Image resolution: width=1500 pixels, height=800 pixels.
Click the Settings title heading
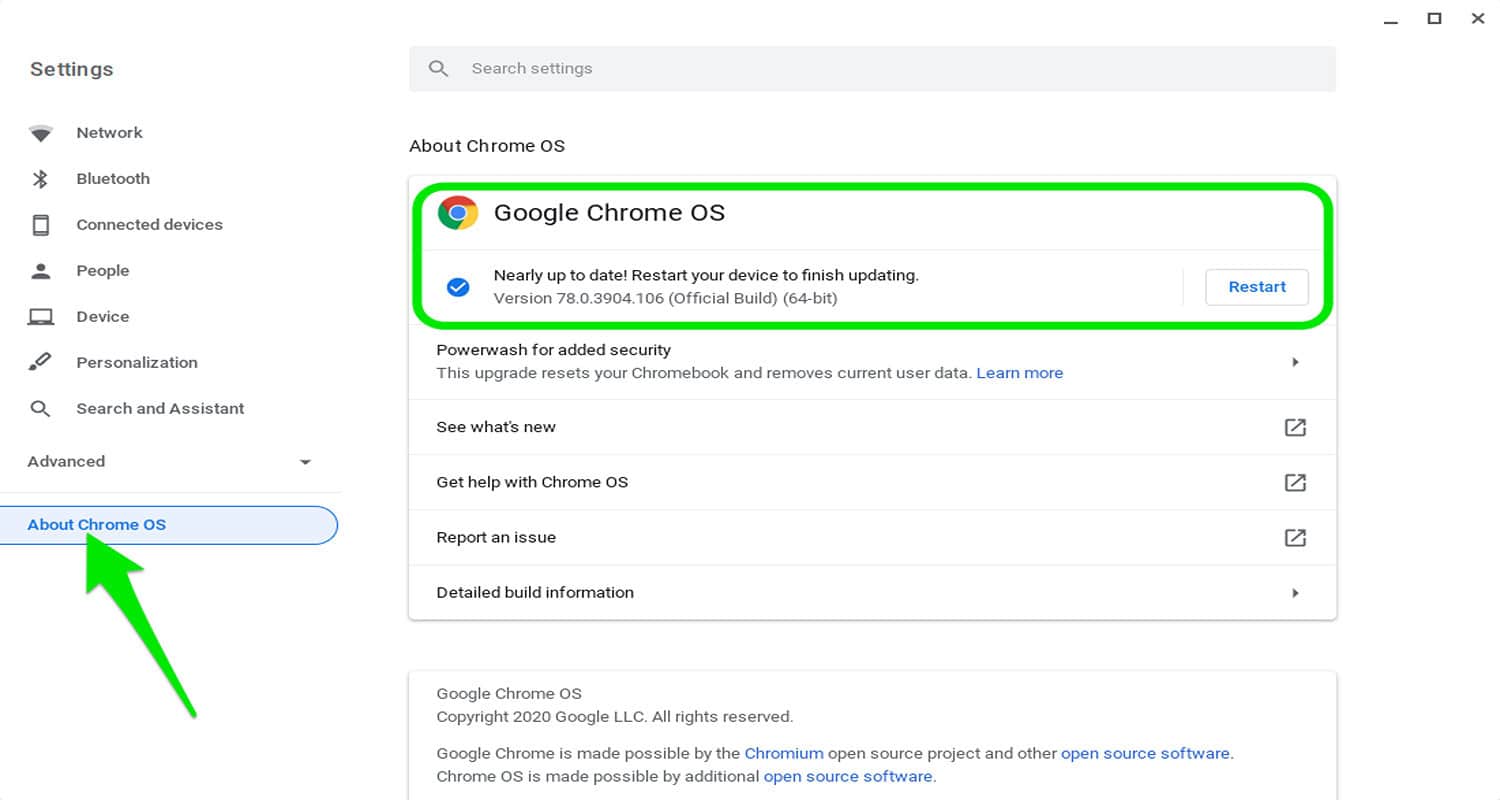coord(72,69)
